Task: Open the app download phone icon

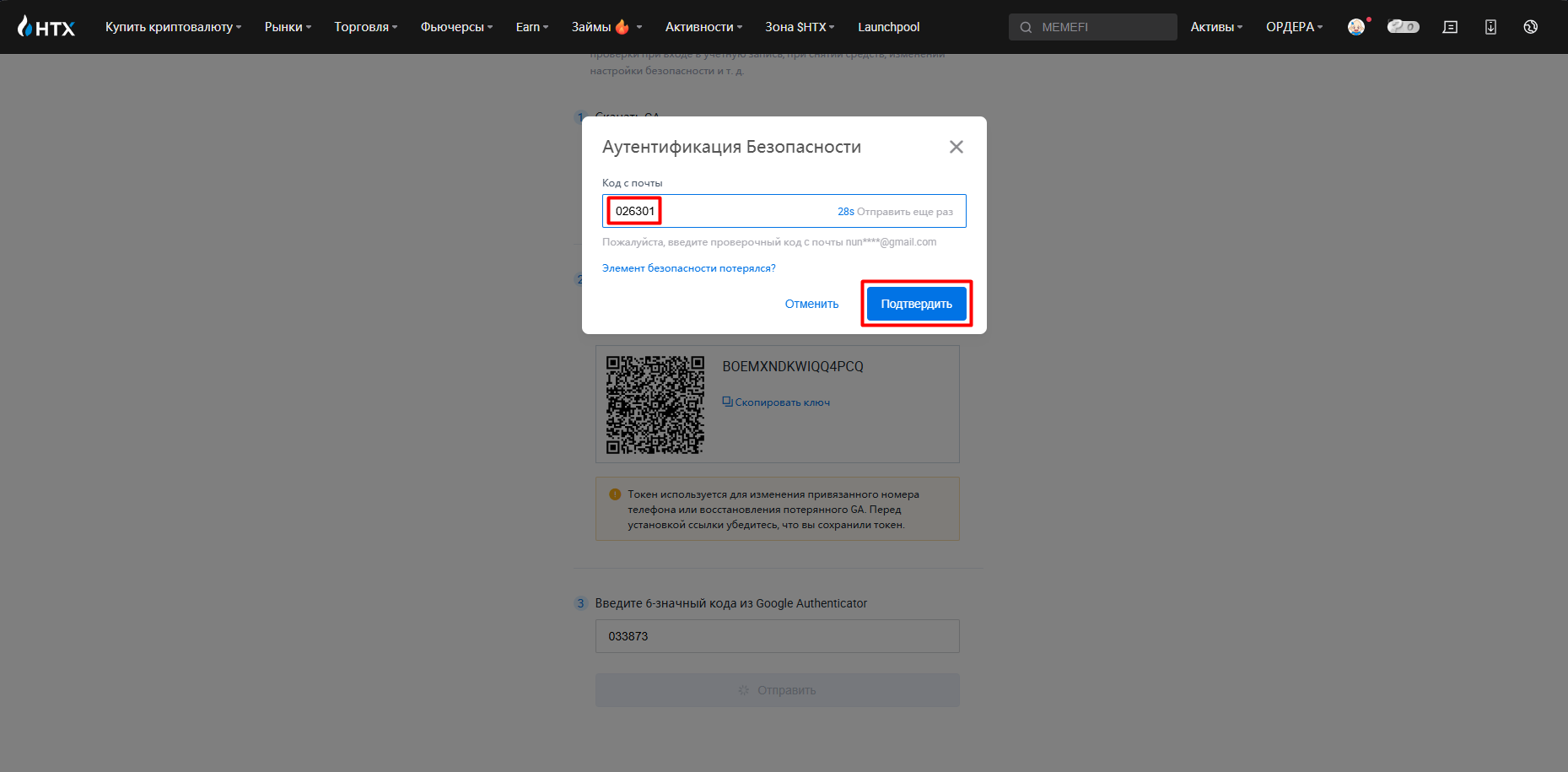Action: point(1490,27)
